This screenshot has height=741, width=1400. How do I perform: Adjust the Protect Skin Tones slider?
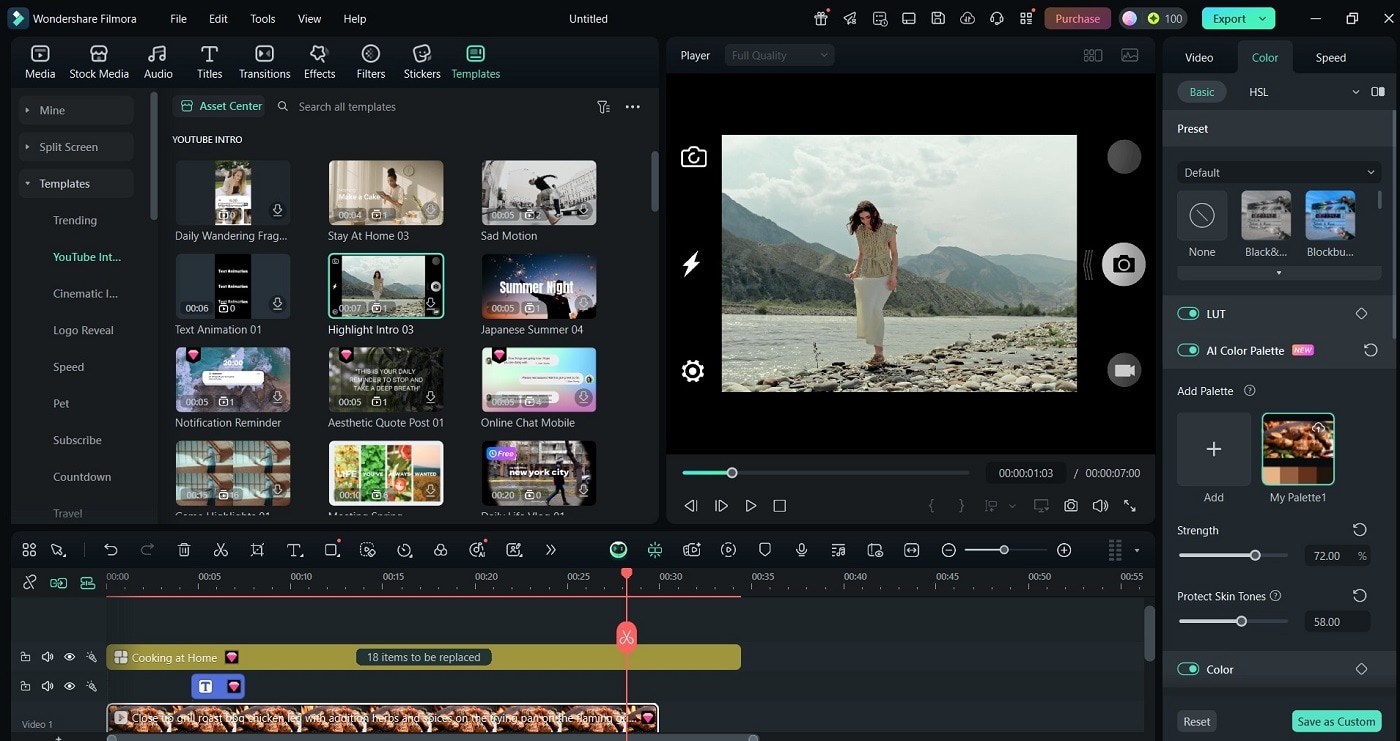(1234, 621)
